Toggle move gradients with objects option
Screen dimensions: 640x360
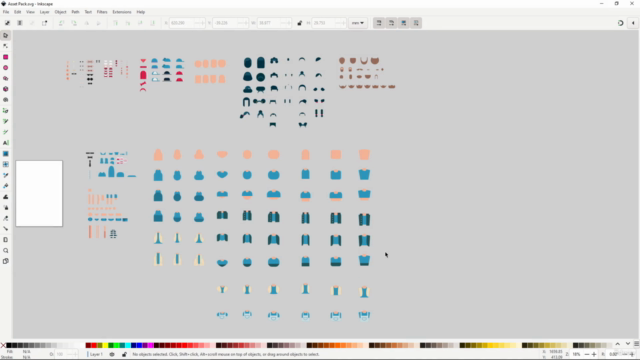[404, 23]
